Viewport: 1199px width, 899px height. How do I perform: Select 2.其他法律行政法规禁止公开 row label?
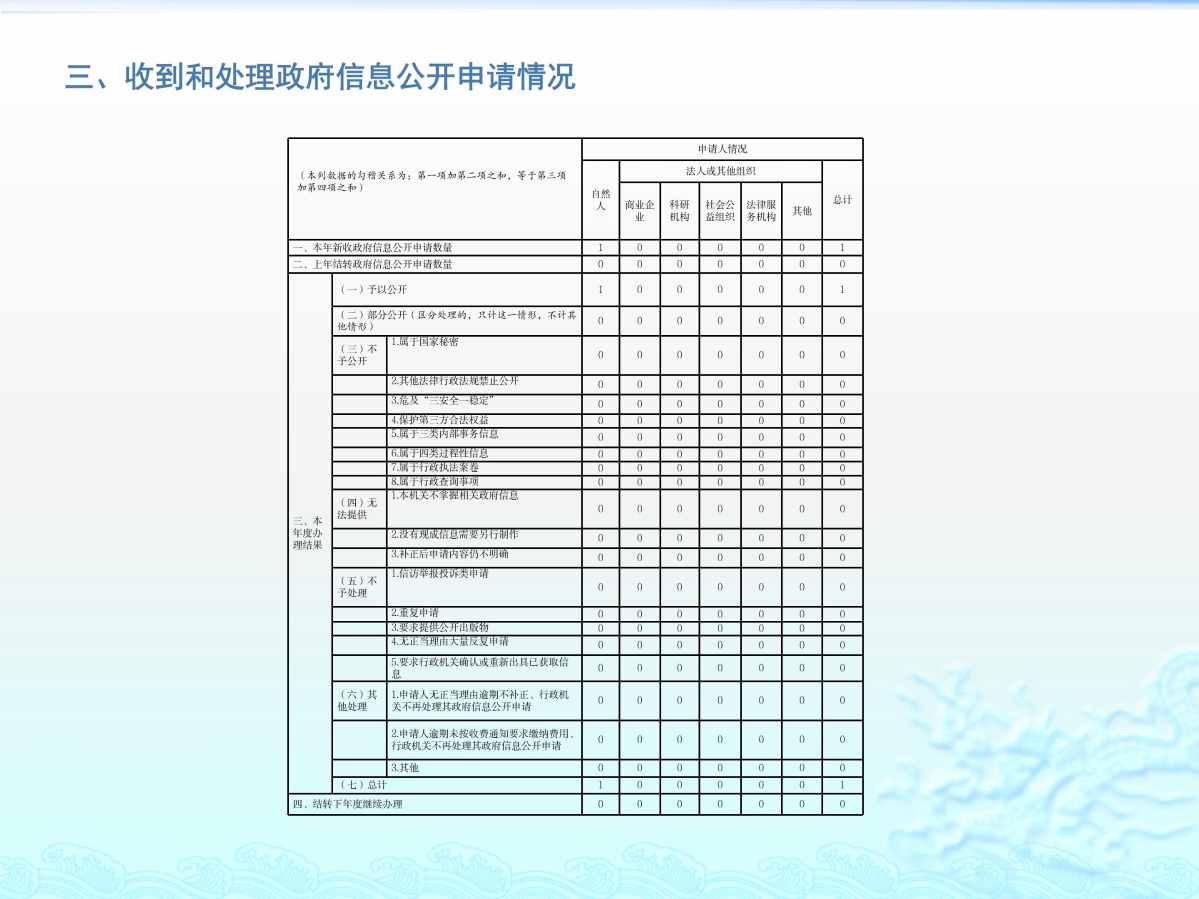click(x=484, y=384)
